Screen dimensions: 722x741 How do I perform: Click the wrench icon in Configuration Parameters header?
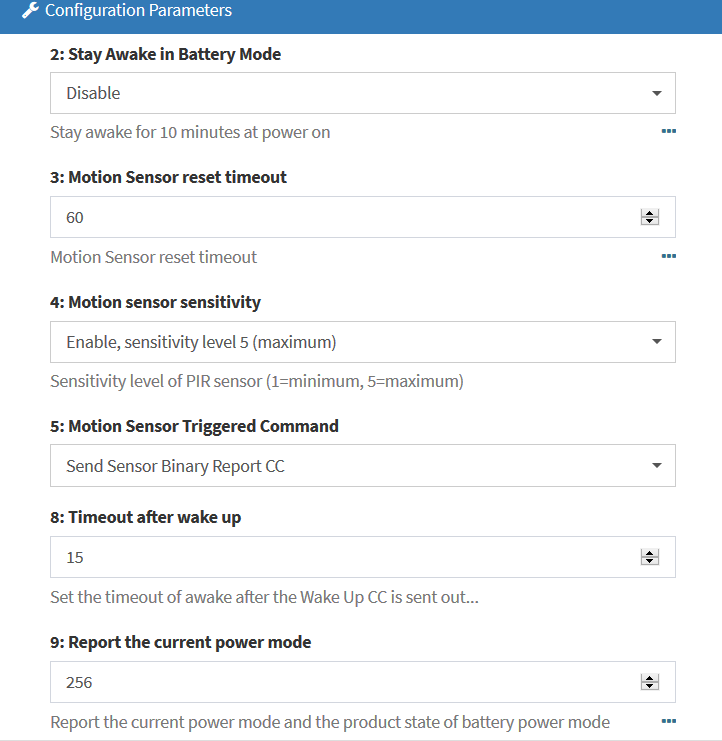coord(30,11)
